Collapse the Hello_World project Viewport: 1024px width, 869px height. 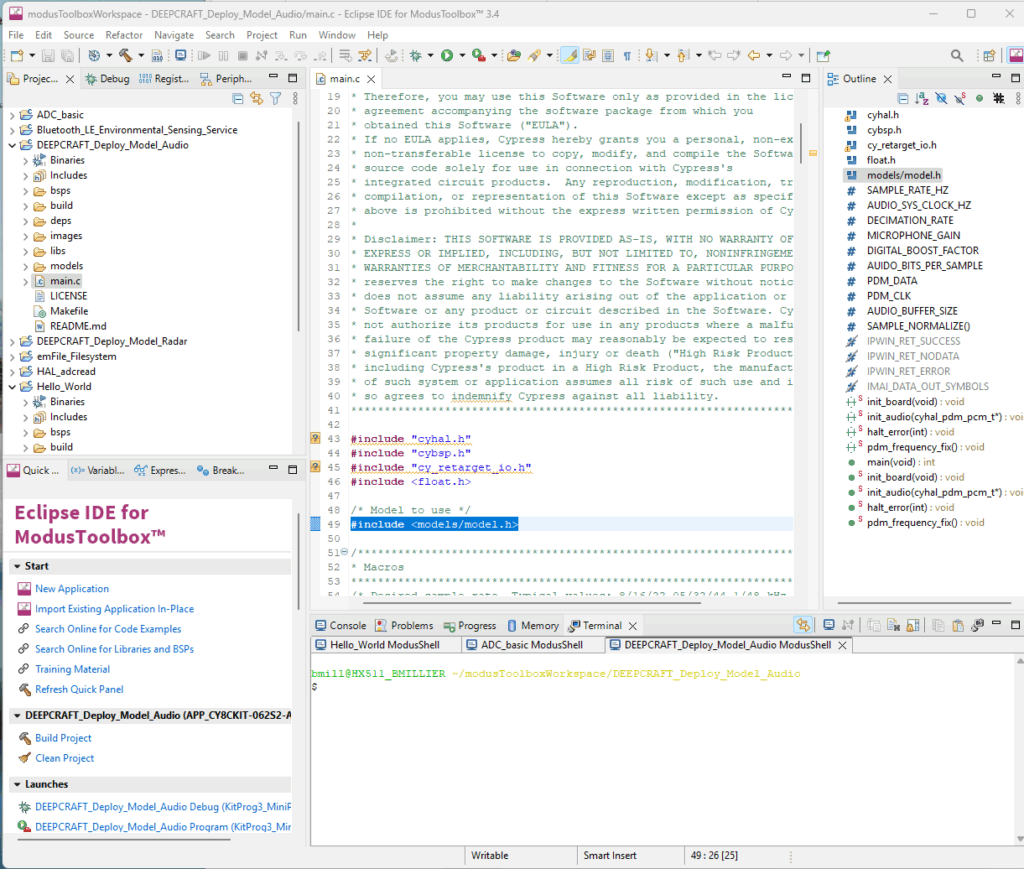click(12, 387)
